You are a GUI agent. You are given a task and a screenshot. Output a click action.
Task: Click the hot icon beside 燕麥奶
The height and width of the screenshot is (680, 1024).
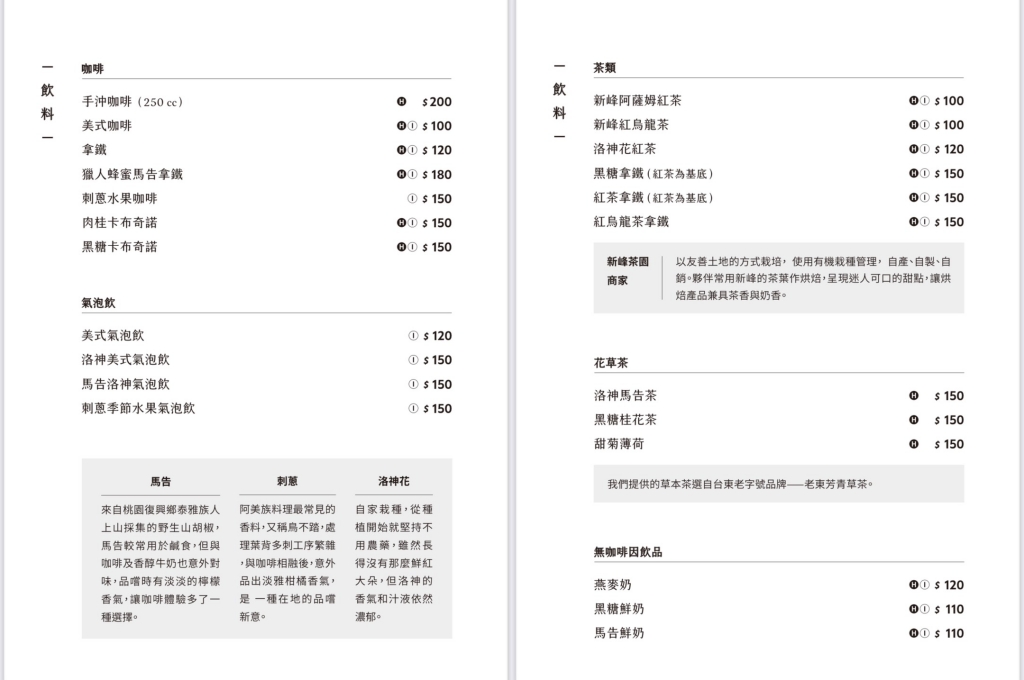tap(914, 585)
